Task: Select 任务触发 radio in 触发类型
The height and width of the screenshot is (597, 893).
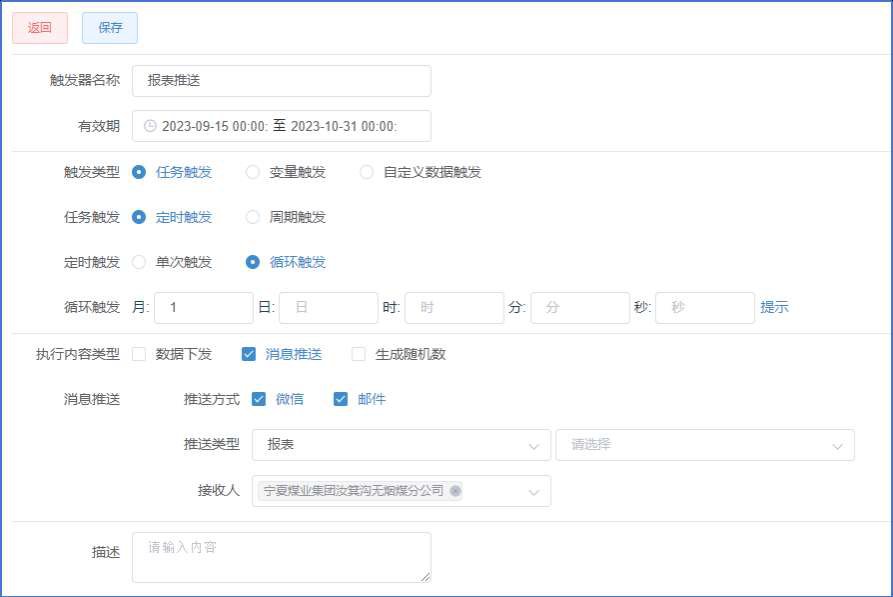Action: tap(139, 172)
